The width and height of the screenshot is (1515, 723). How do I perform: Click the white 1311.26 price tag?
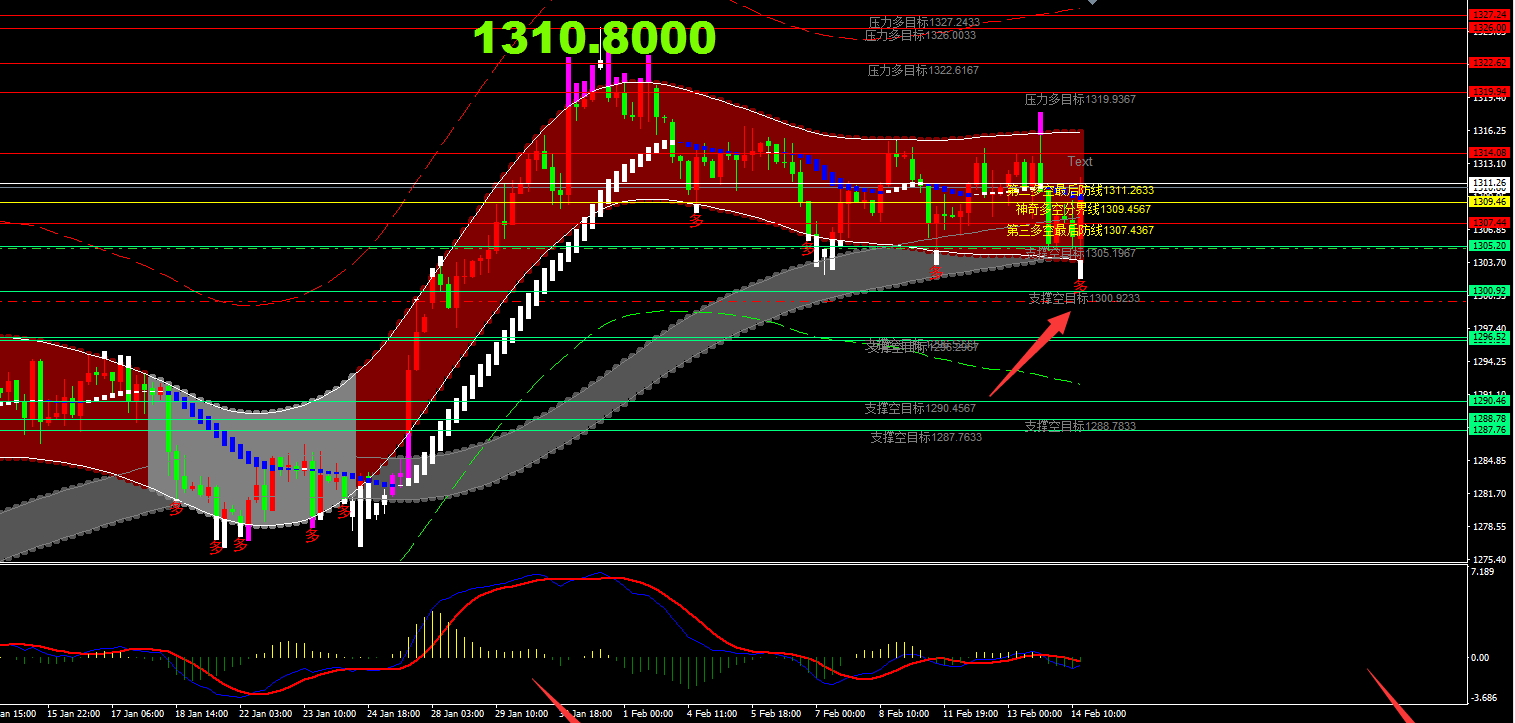(x=1489, y=183)
